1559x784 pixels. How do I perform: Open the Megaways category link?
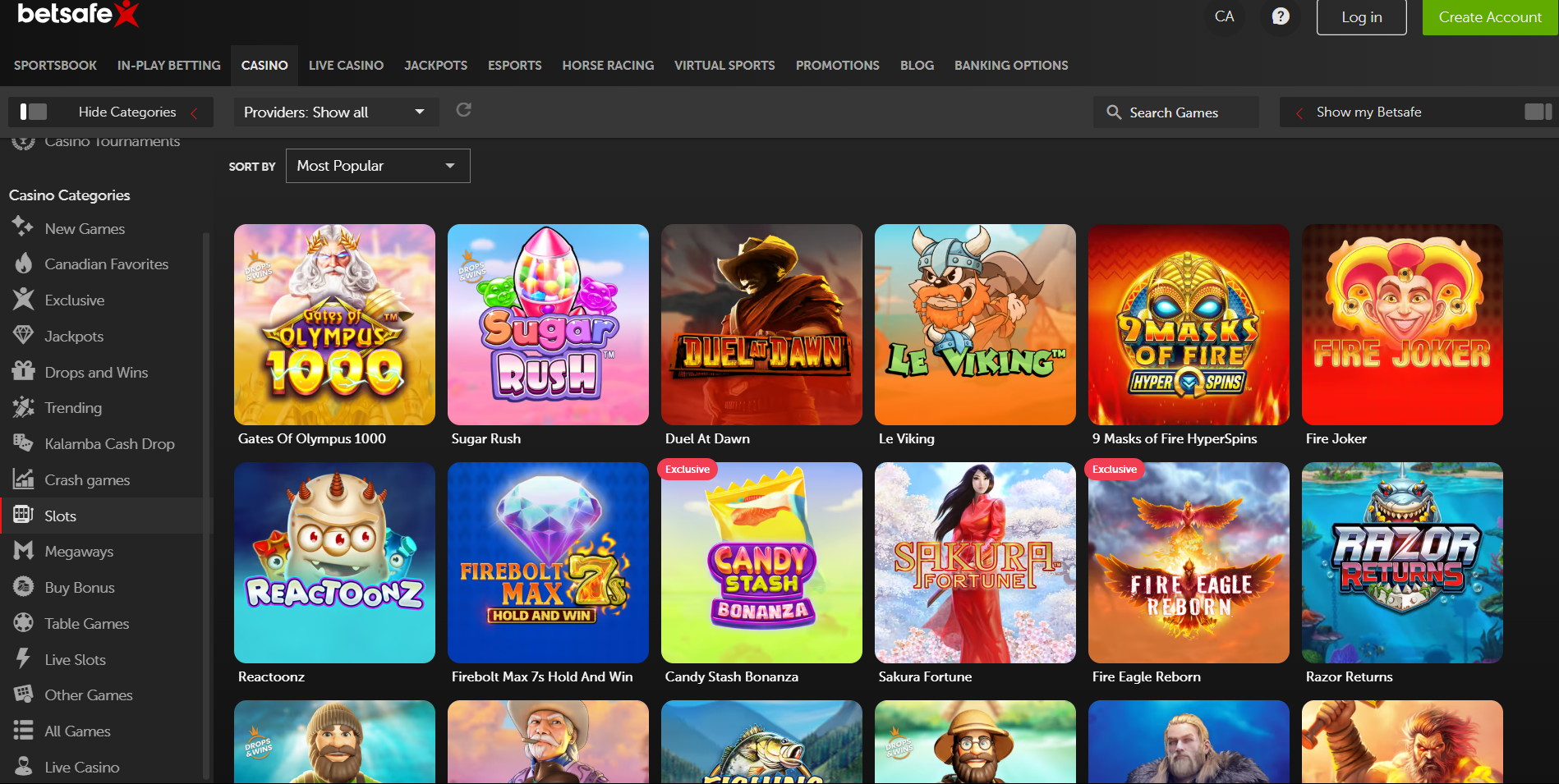tap(79, 552)
